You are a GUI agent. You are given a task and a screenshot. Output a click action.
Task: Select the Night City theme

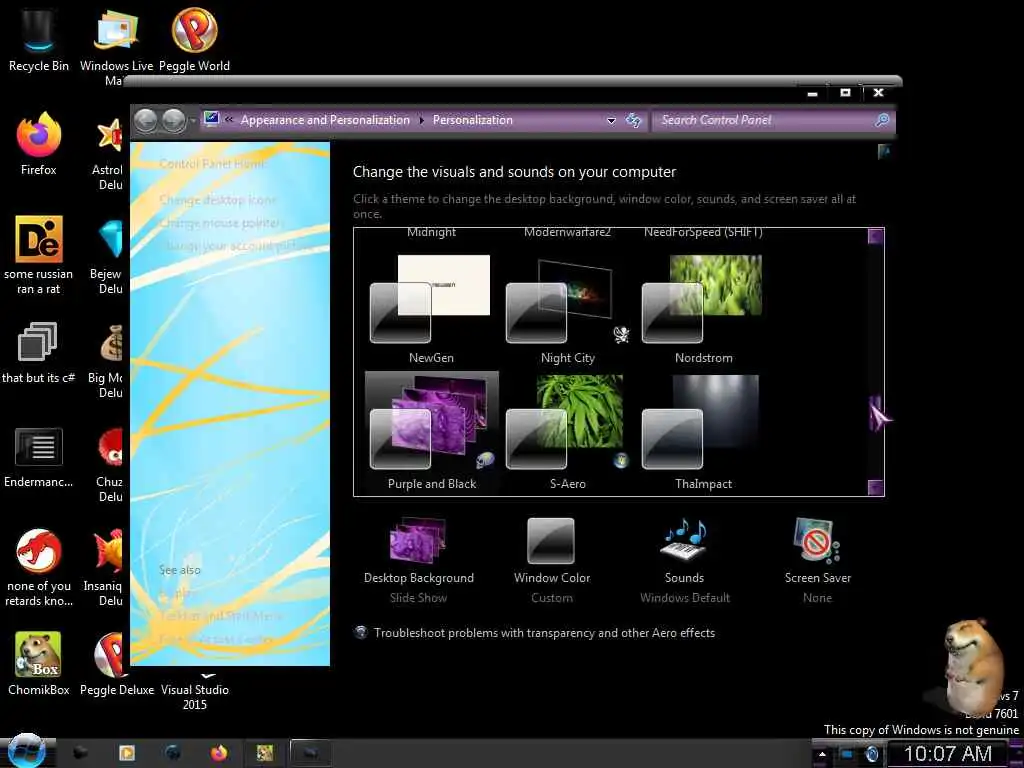(568, 309)
